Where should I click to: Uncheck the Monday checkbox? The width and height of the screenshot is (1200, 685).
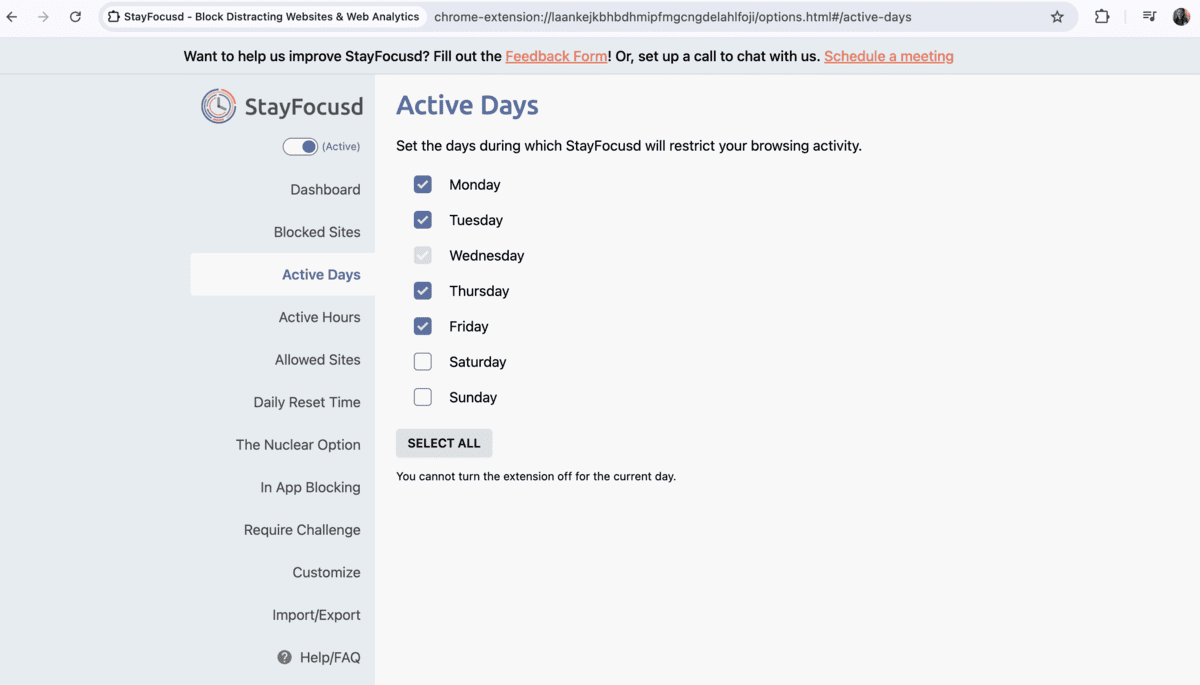423,185
